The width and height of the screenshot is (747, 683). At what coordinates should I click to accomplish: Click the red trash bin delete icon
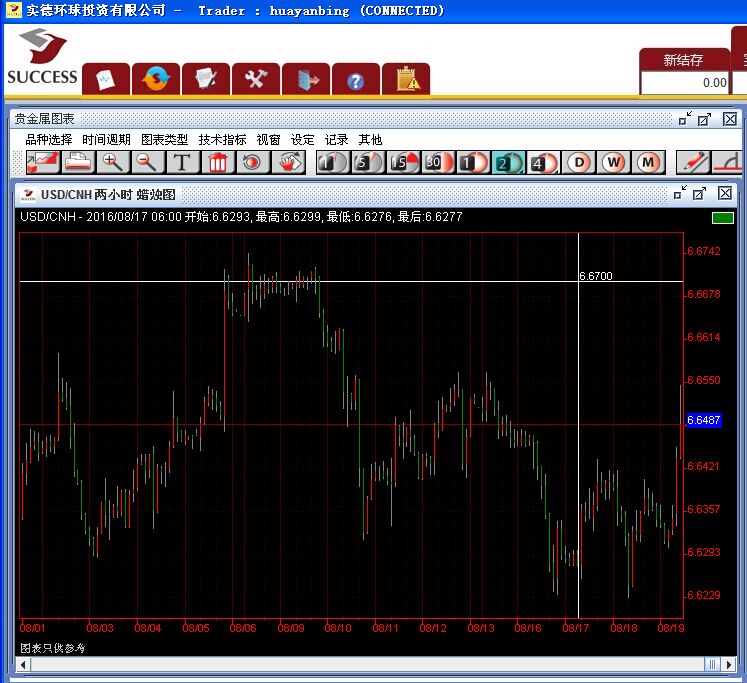coord(218,163)
